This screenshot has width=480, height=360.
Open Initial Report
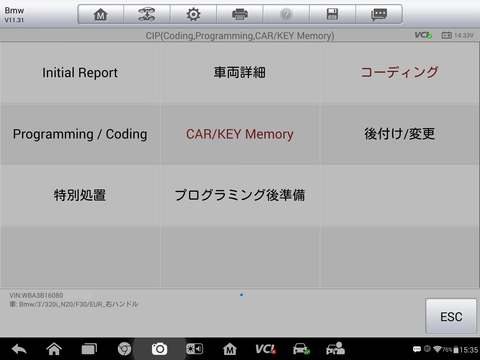tap(80, 73)
